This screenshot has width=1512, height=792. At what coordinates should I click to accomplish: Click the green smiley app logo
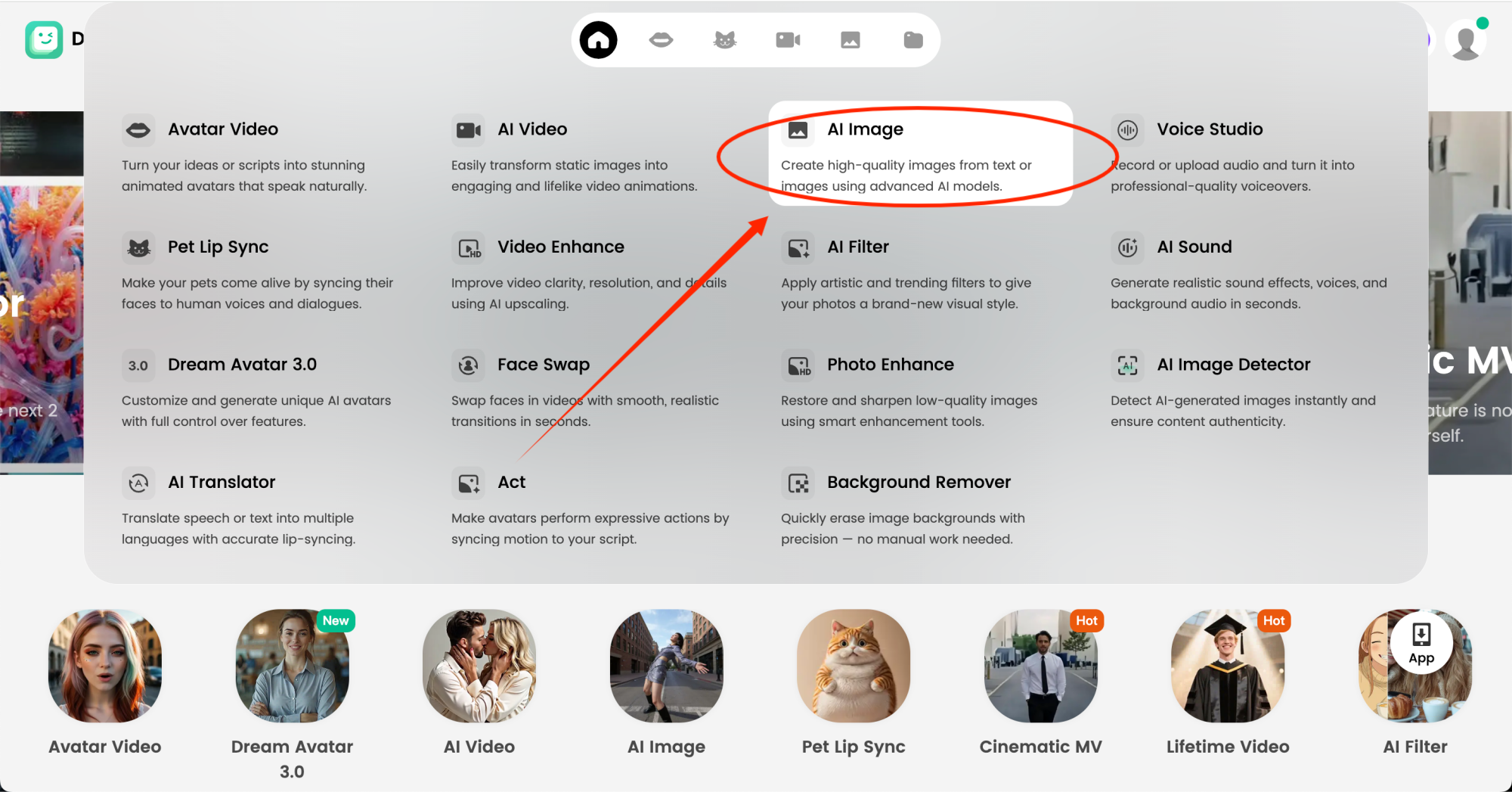(x=44, y=39)
